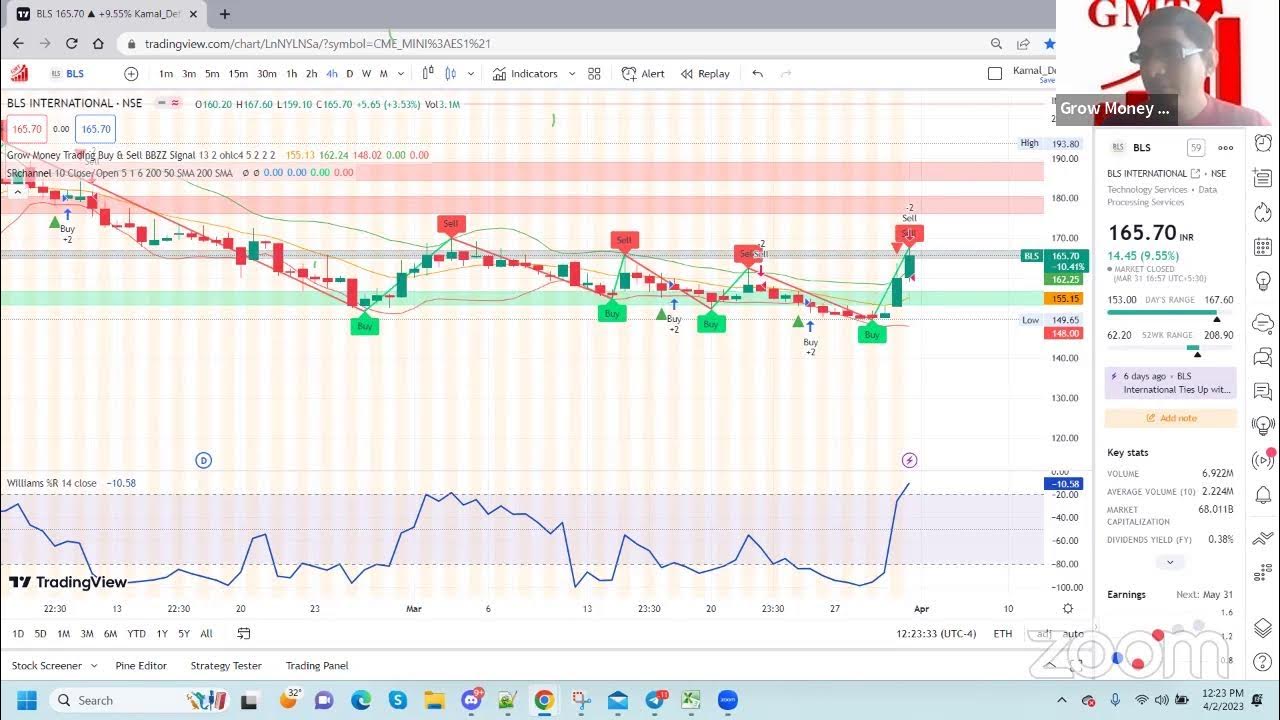
Task: Expand the Indicators favorites dropdown arrow
Action: (572, 74)
